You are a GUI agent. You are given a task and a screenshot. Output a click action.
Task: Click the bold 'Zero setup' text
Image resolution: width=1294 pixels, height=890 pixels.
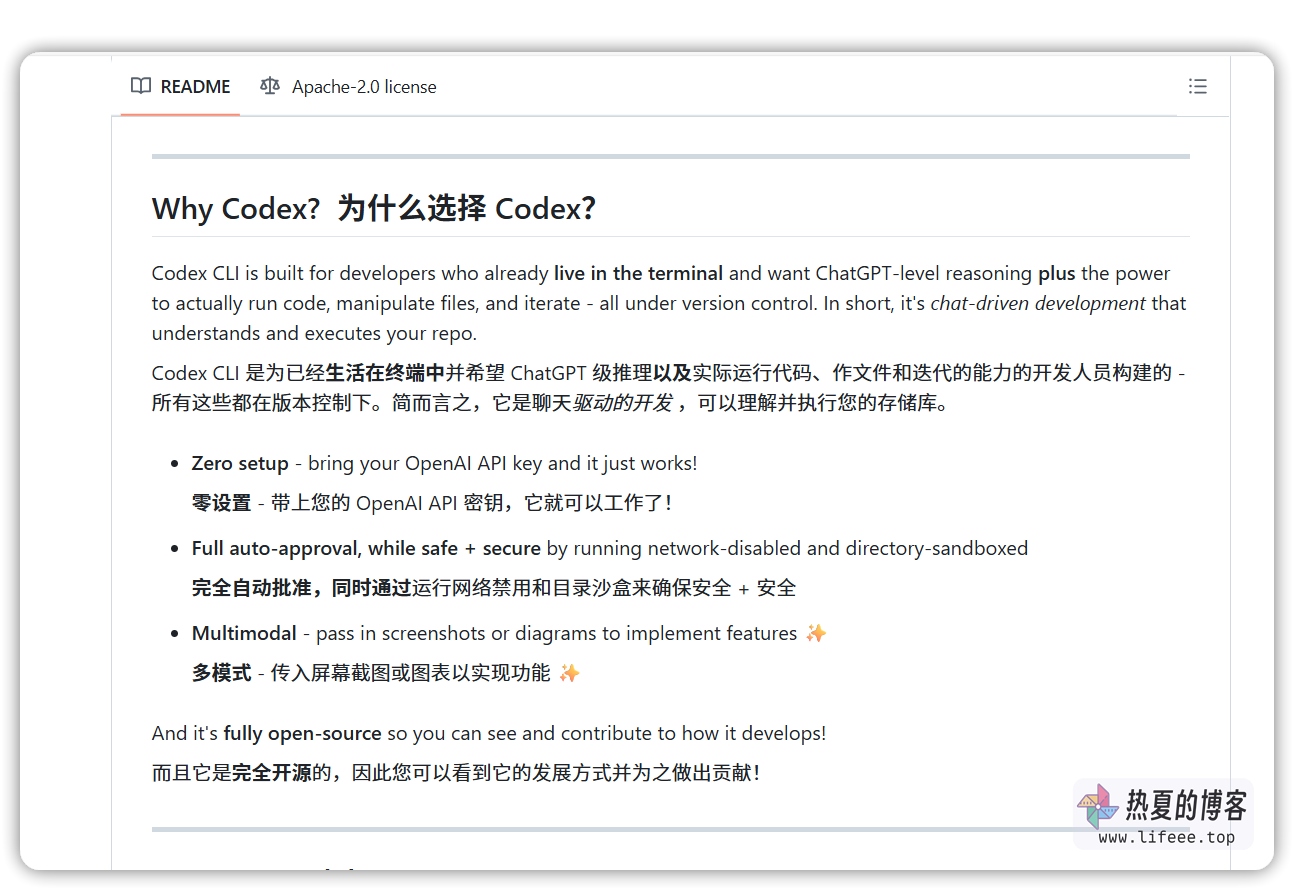coord(240,463)
